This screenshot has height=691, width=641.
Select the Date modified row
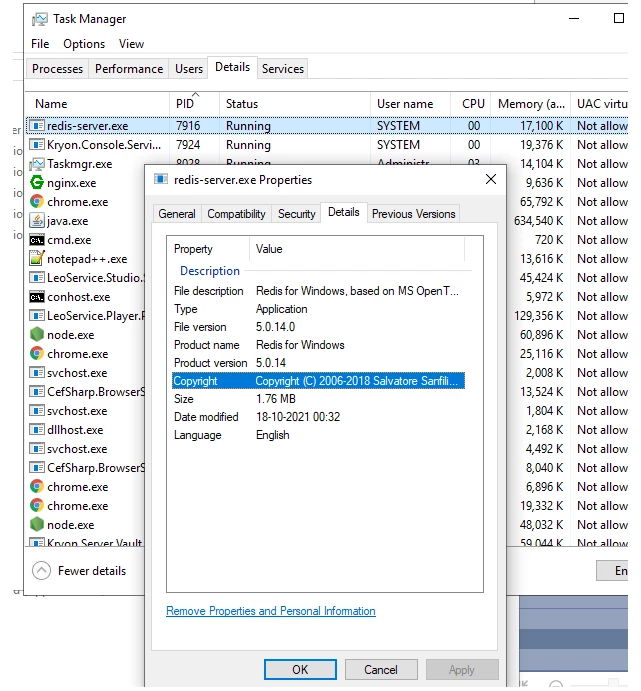[318, 416]
